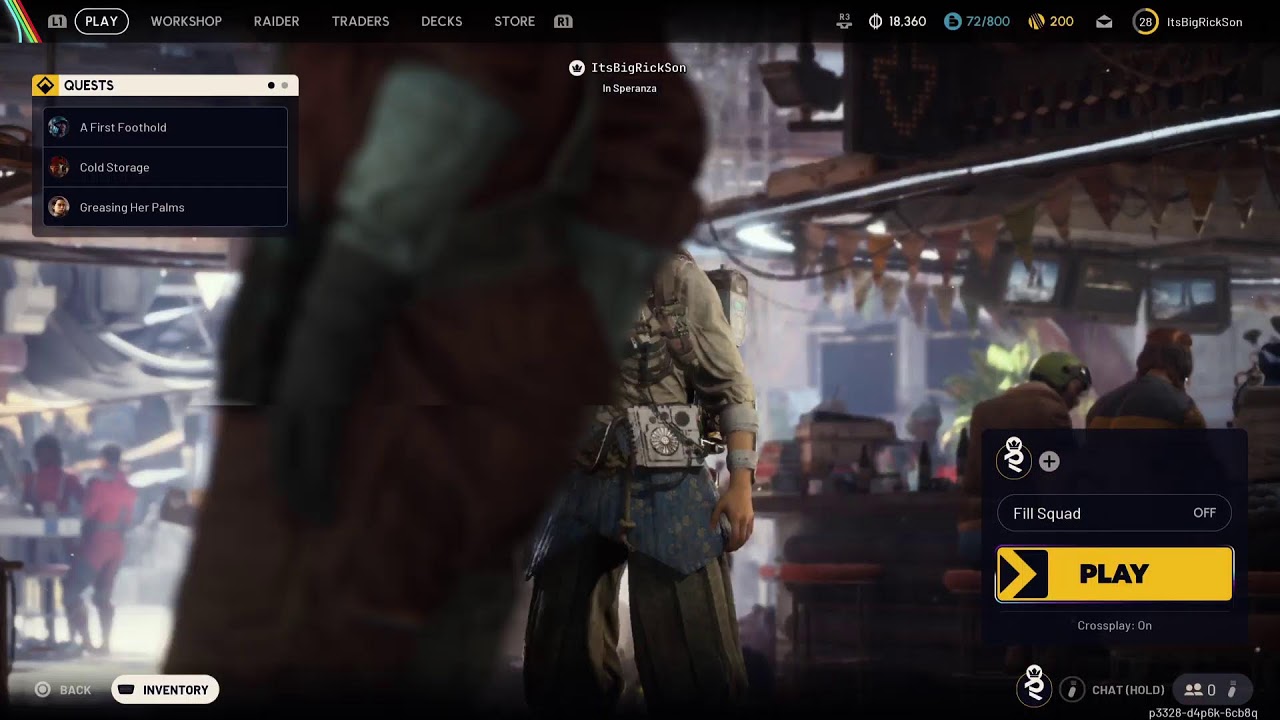Click the 200 gold balance
1280x720 pixels.
pyautogui.click(x=1062, y=21)
